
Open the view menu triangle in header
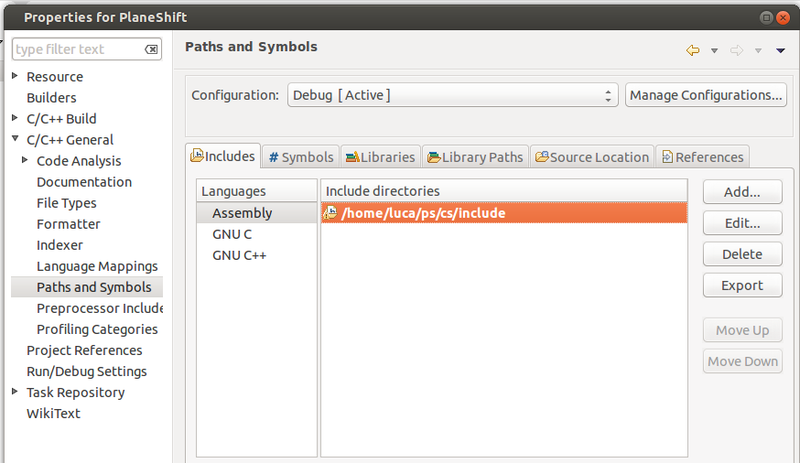[780, 50]
